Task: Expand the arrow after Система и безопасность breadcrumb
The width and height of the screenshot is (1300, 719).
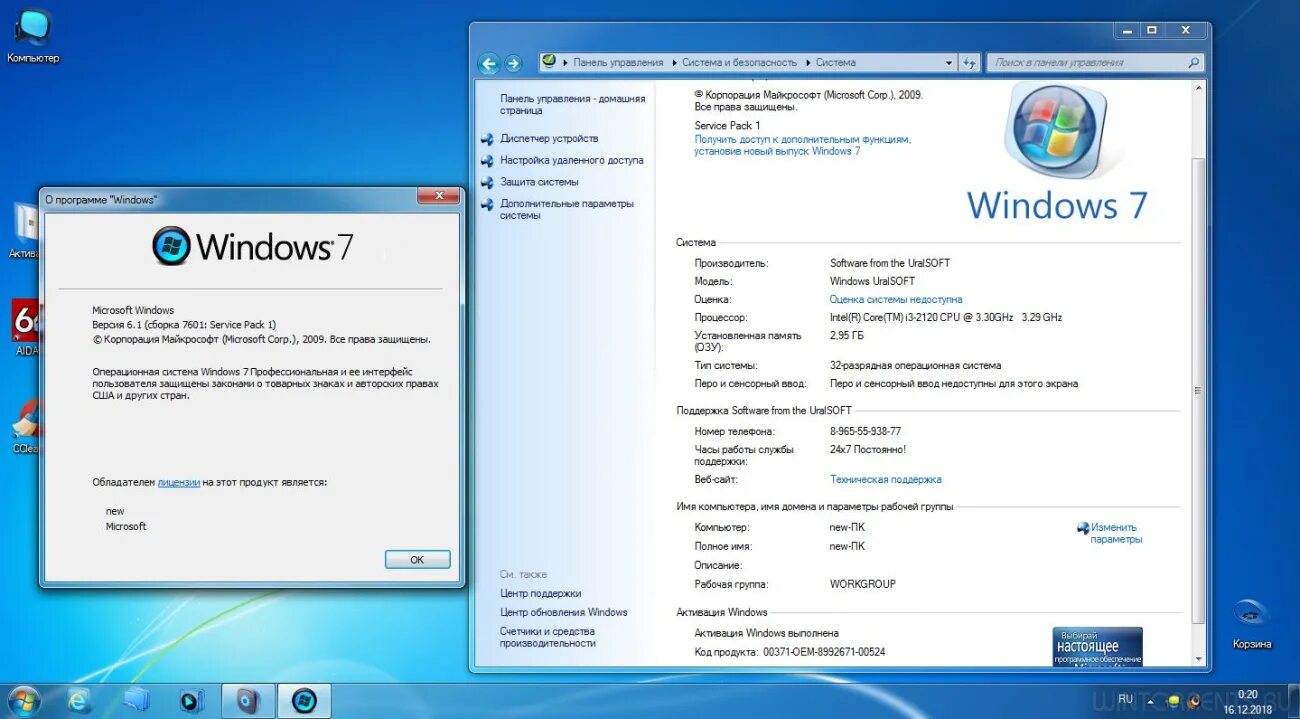Action: point(807,62)
